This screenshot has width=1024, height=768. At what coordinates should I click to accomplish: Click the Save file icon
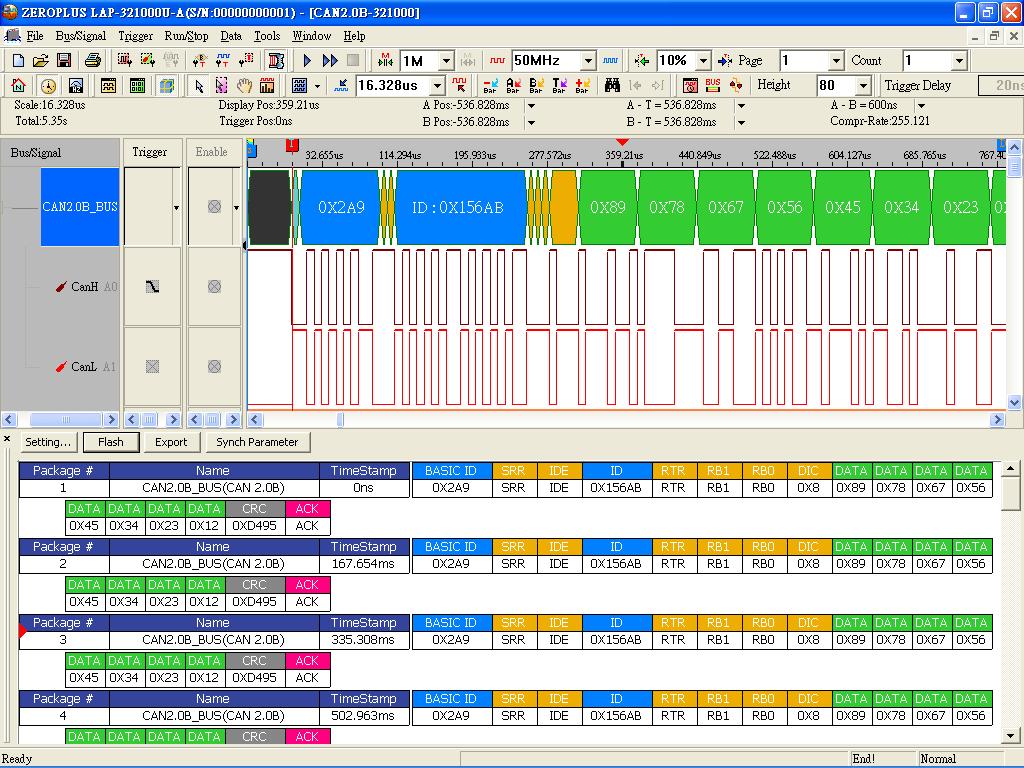click(64, 60)
